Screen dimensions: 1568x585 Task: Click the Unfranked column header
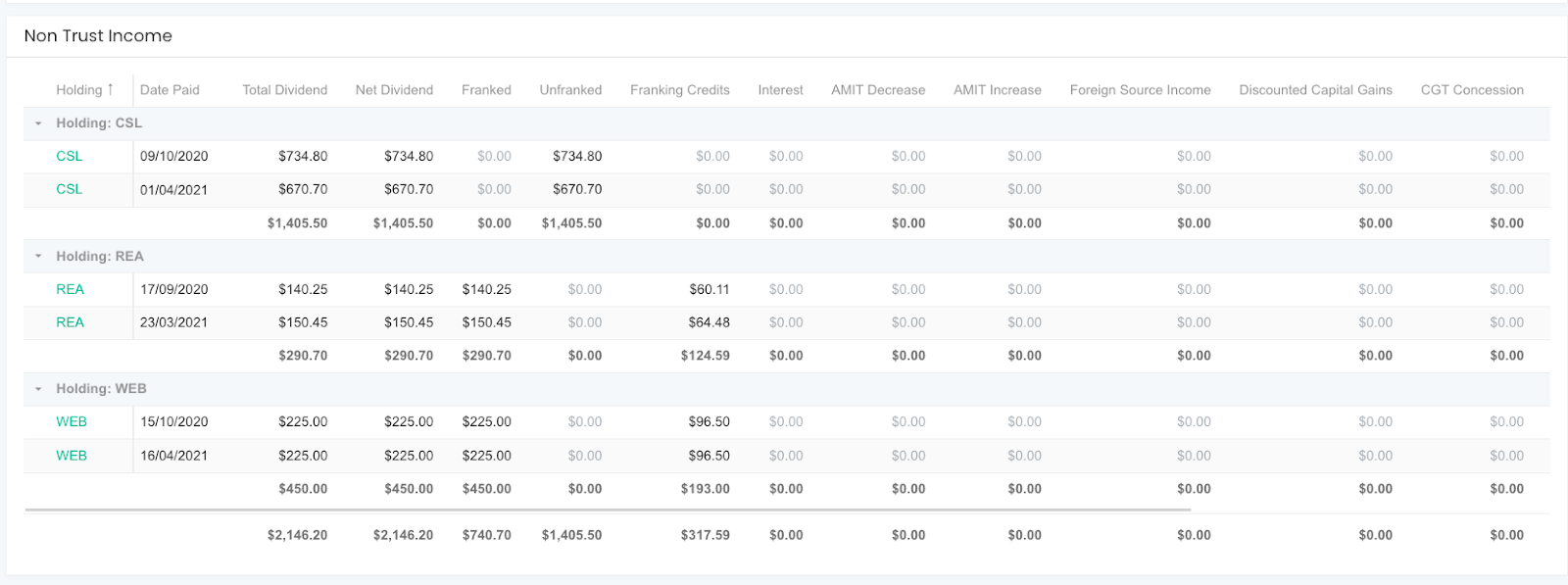point(570,90)
